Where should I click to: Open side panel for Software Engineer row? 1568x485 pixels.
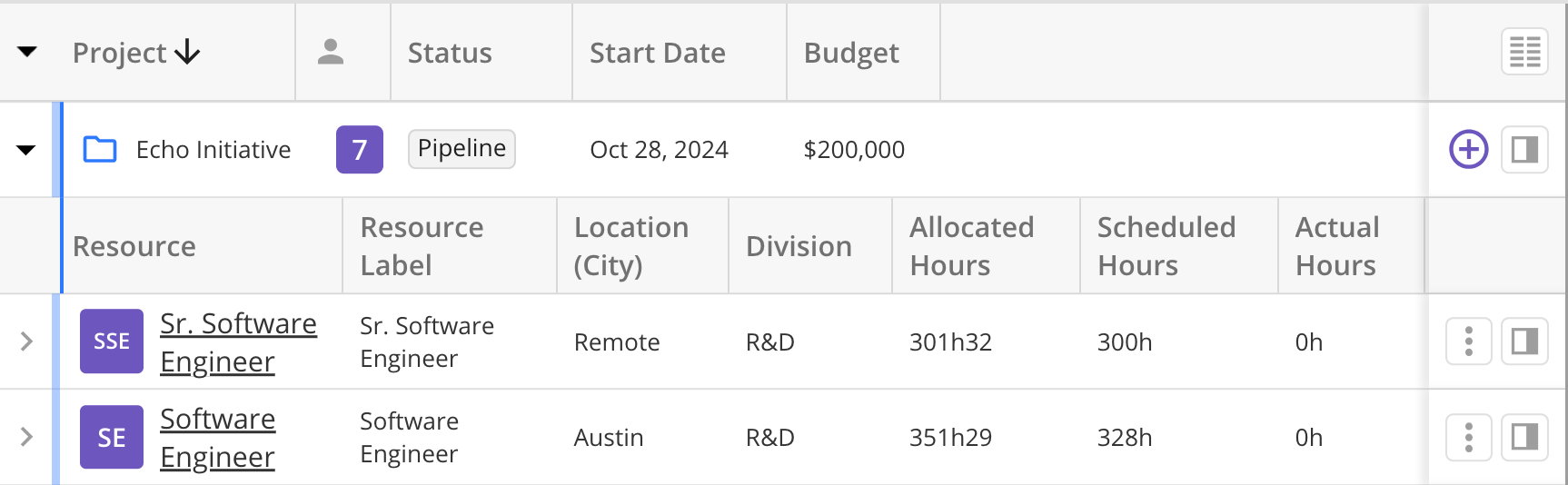click(1524, 438)
